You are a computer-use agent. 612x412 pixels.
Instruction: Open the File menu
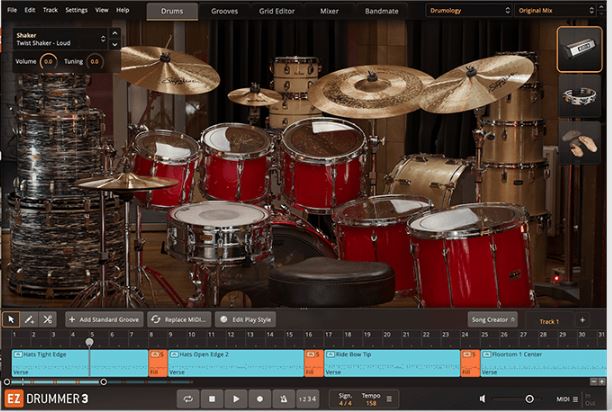[12, 10]
